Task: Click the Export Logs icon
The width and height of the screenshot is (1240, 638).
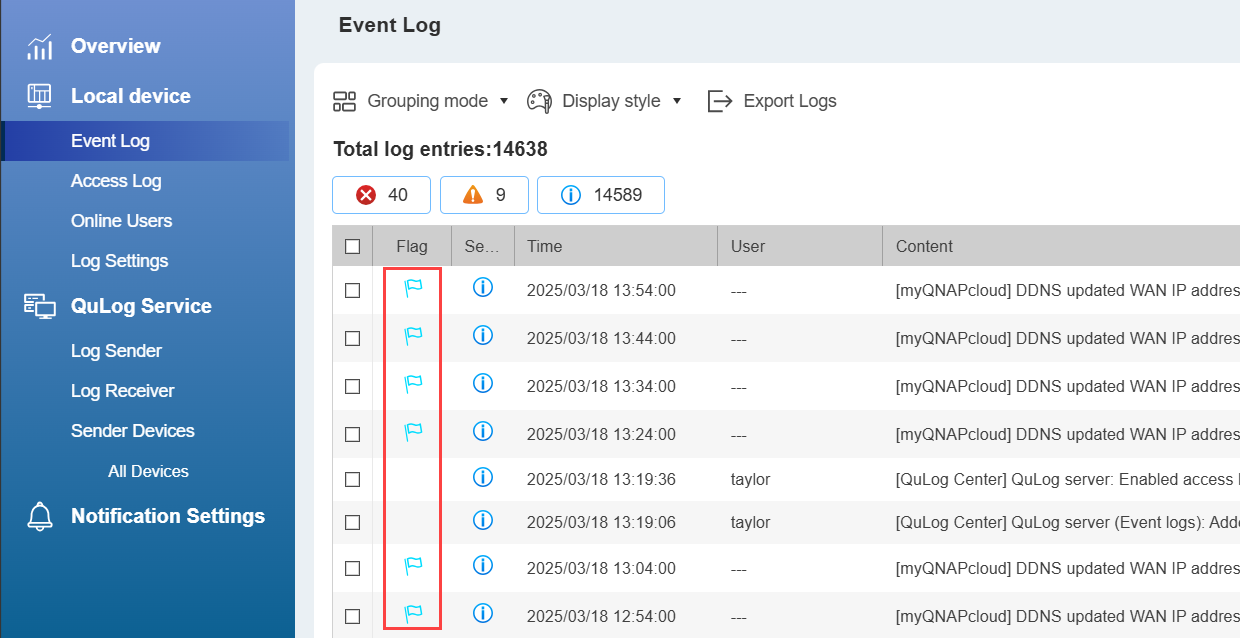Action: [x=720, y=101]
